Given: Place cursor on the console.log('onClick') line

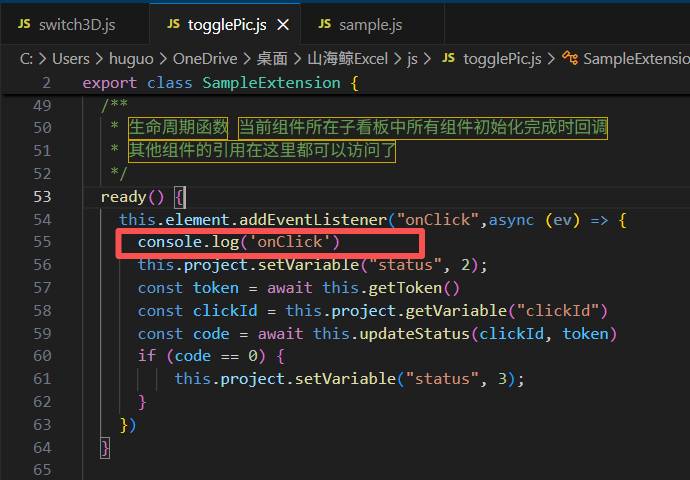Looking at the screenshot, I should pos(239,242).
